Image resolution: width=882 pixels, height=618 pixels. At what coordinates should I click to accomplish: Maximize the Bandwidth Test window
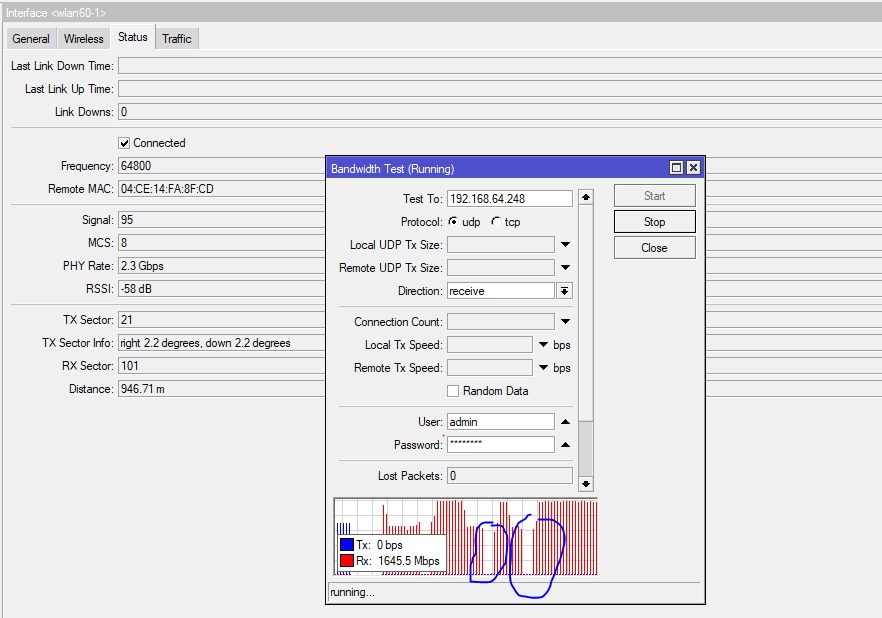pyautogui.click(x=676, y=168)
